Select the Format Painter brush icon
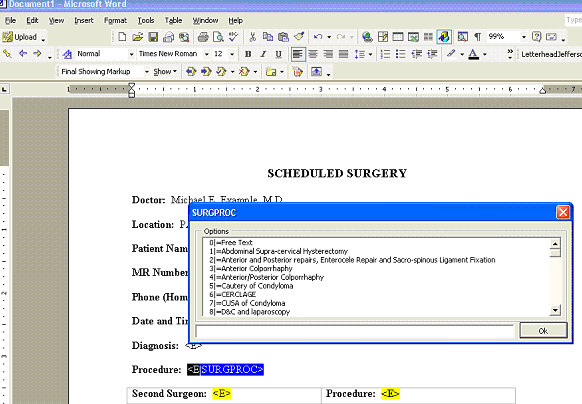This screenshot has height=404, width=582. [299, 37]
